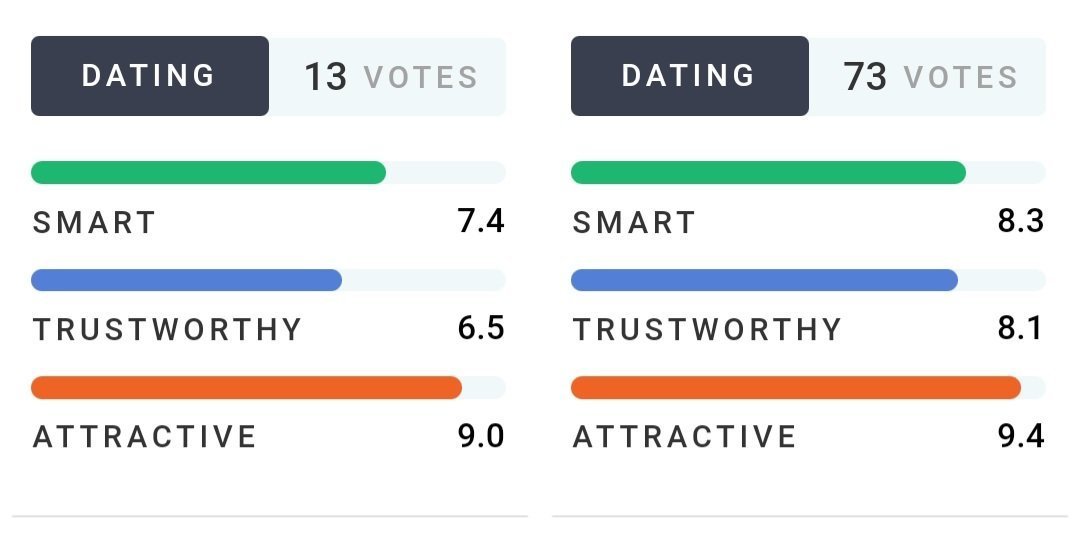Click the 13 VOTES count
The height and width of the screenshot is (557, 1080).
(390, 77)
